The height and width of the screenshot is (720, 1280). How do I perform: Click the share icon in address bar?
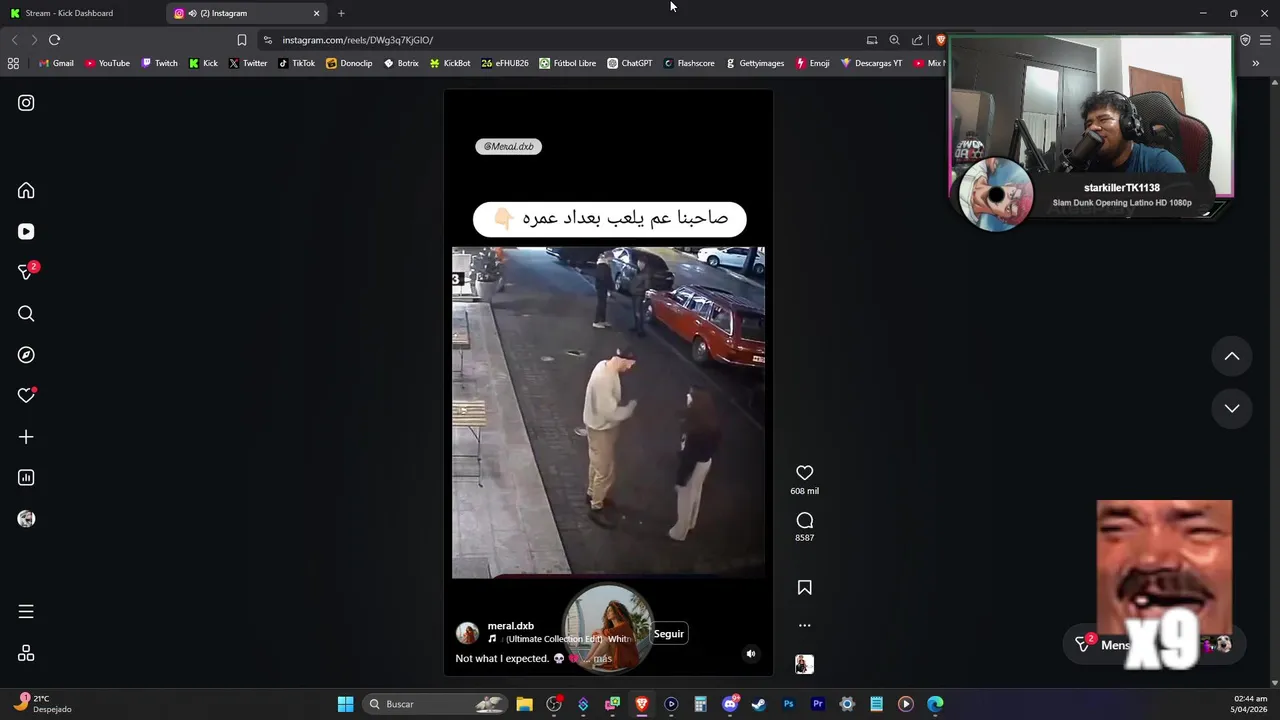pos(917,40)
